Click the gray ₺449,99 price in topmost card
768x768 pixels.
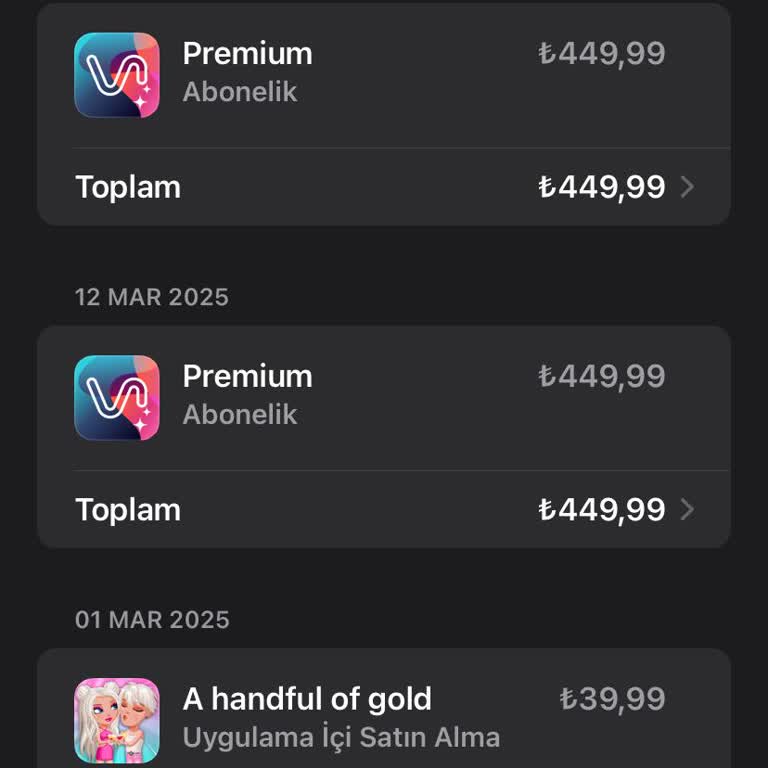point(601,54)
